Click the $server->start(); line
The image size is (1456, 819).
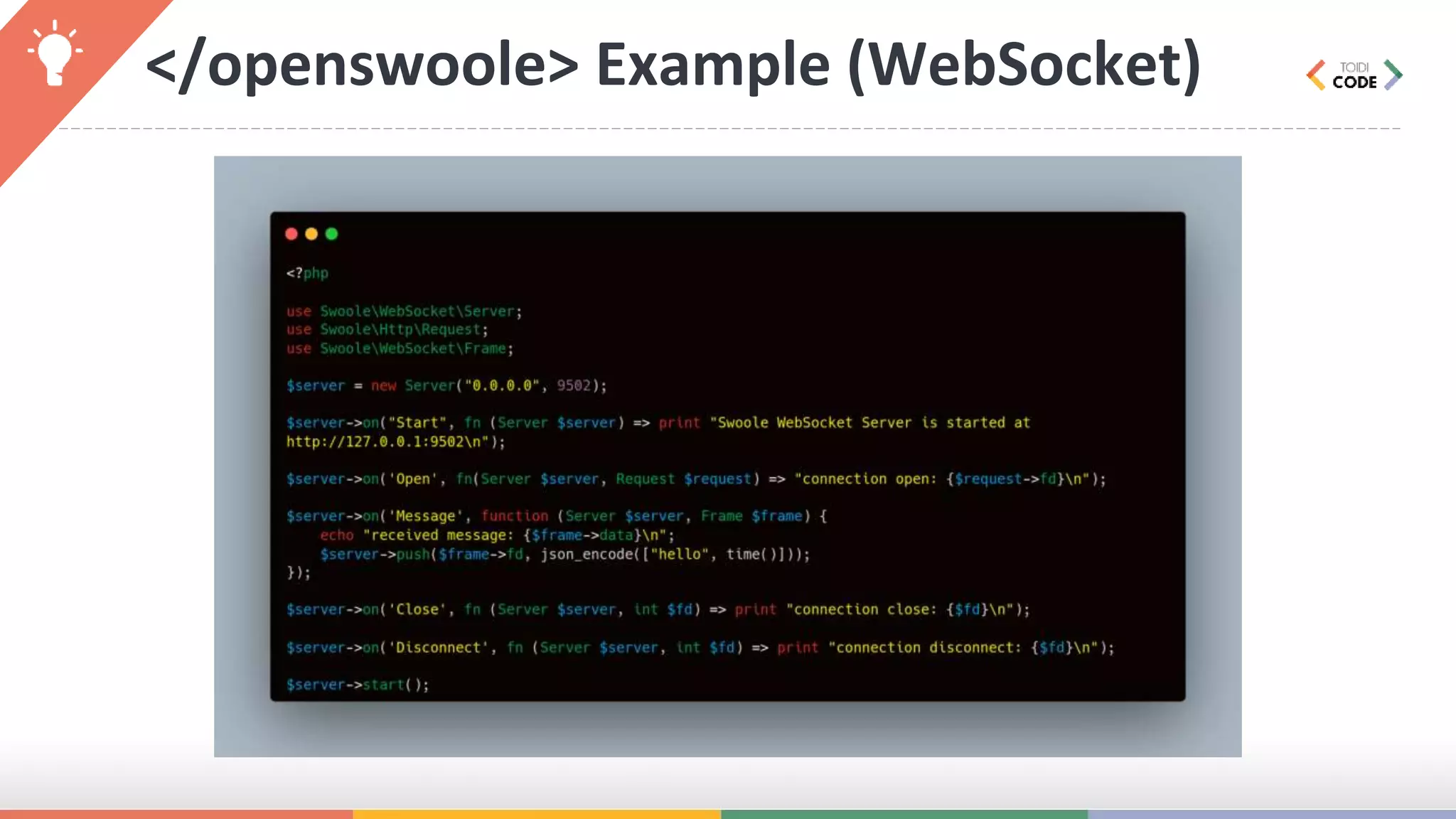(x=358, y=685)
